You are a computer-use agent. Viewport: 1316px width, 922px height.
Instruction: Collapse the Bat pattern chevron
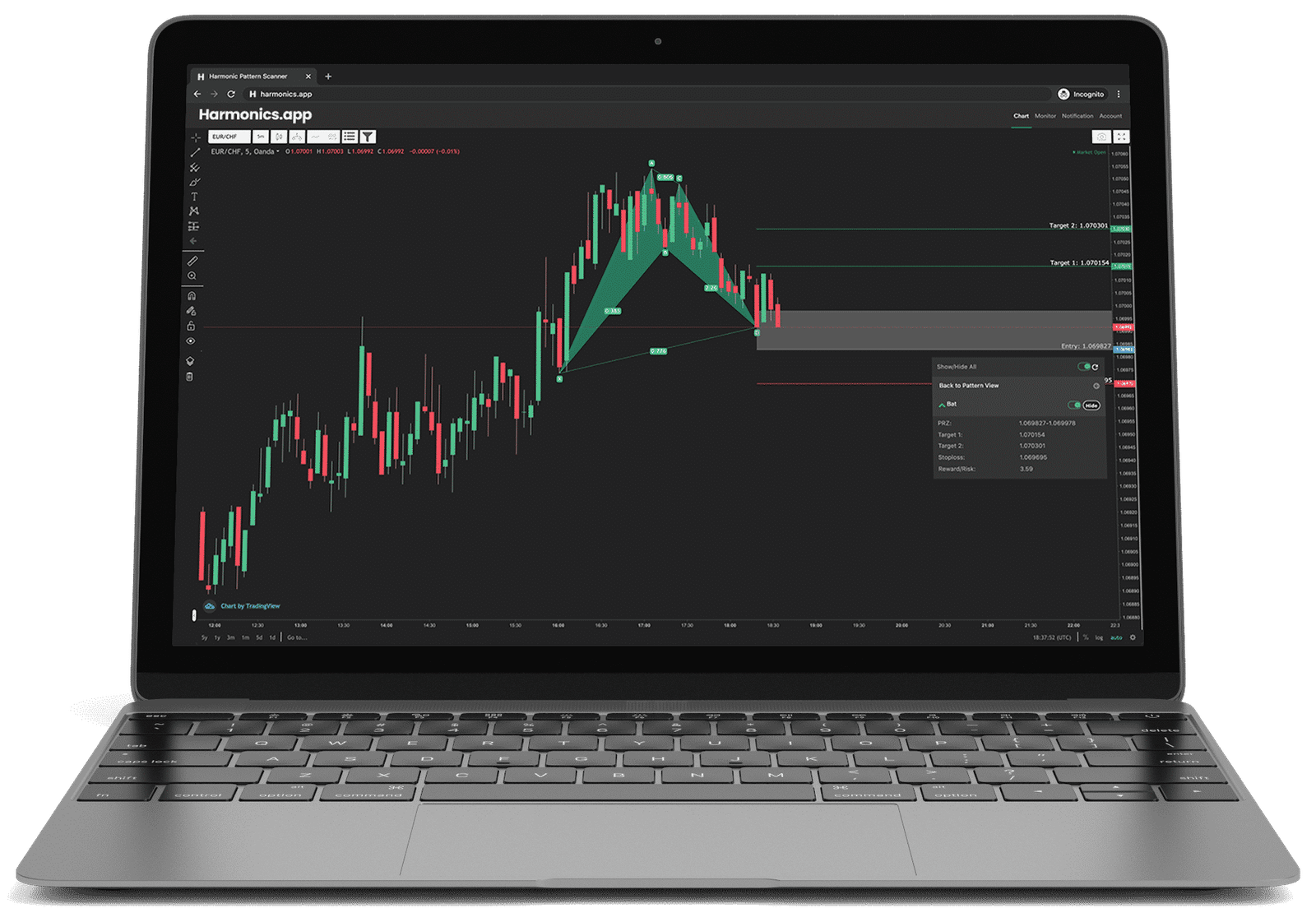coord(942,405)
